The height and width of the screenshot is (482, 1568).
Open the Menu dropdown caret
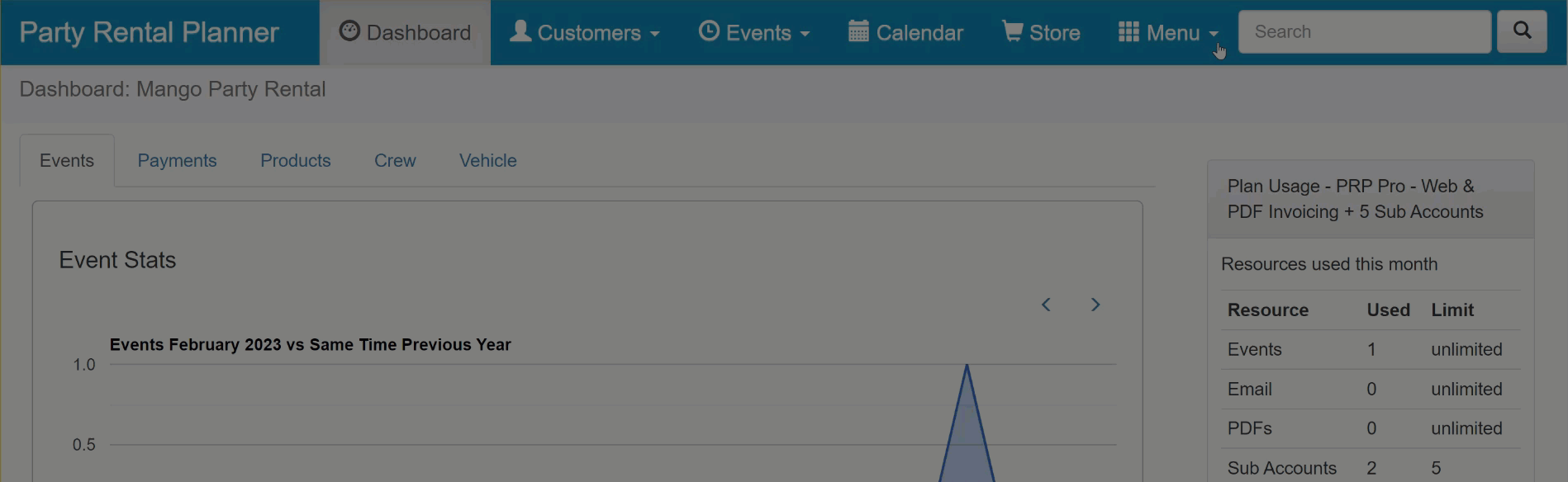pyautogui.click(x=1214, y=34)
